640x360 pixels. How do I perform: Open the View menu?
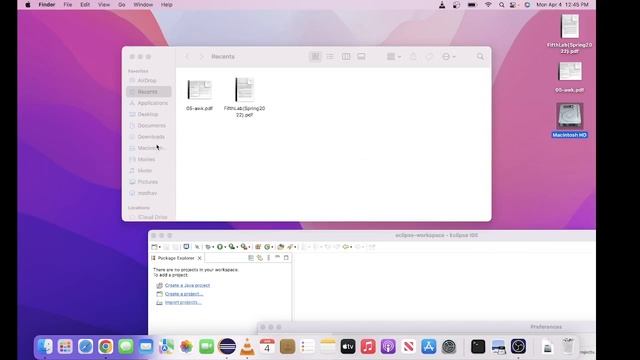(104, 5)
